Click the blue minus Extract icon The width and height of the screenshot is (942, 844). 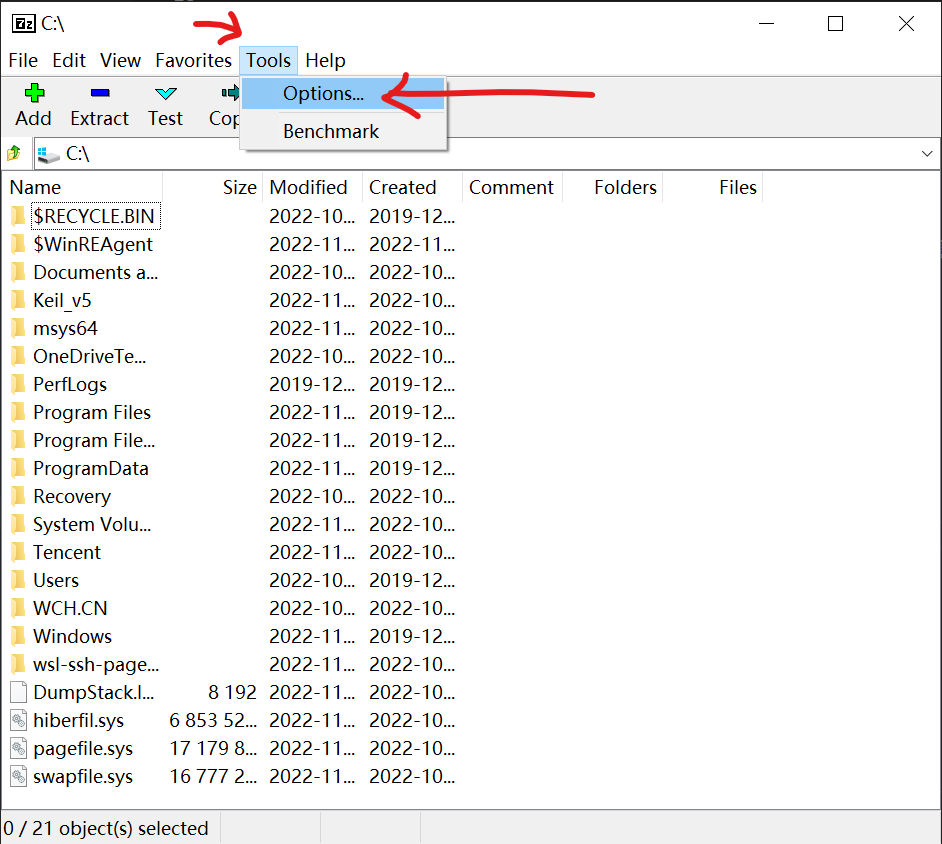pos(99,94)
